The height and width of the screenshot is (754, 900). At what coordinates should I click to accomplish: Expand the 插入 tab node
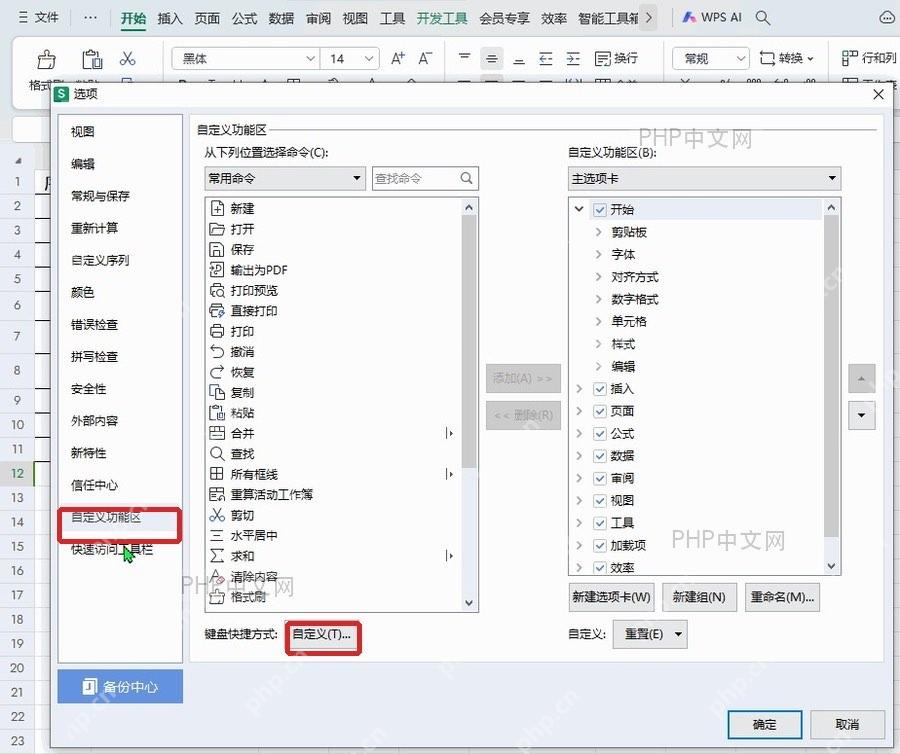coord(579,389)
